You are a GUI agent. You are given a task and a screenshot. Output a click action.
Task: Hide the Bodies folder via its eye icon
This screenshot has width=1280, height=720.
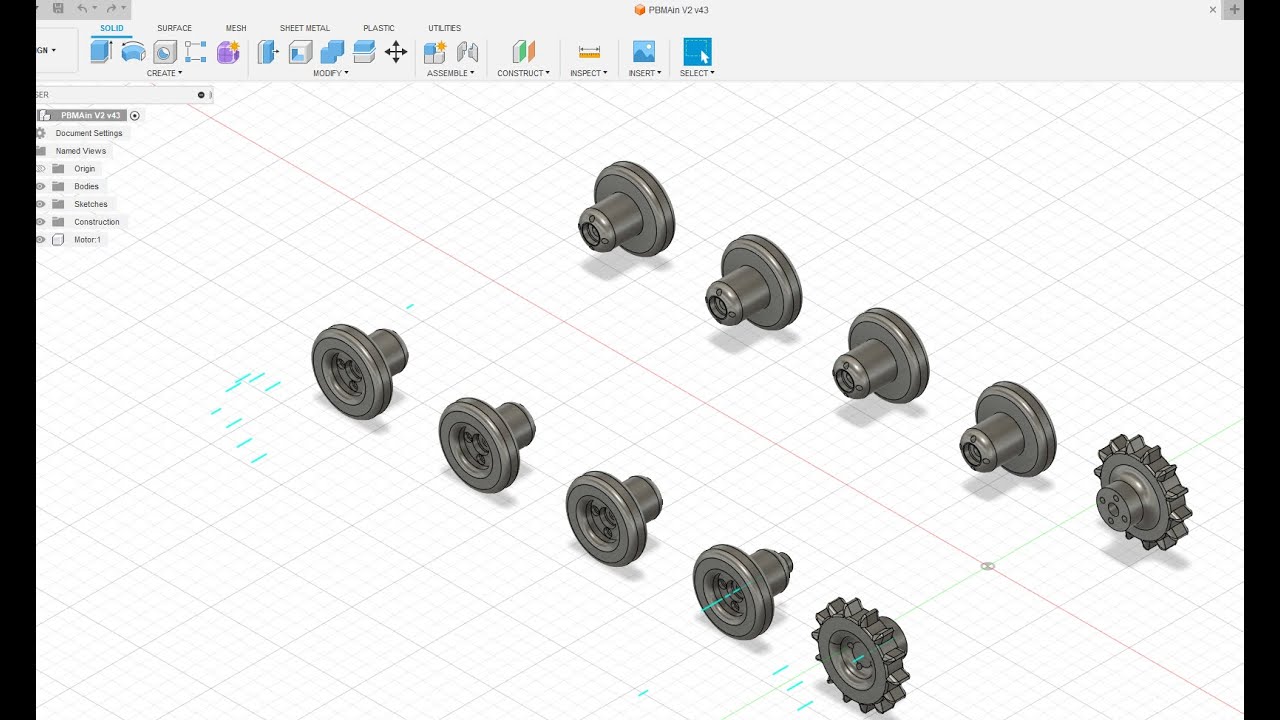click(x=41, y=187)
